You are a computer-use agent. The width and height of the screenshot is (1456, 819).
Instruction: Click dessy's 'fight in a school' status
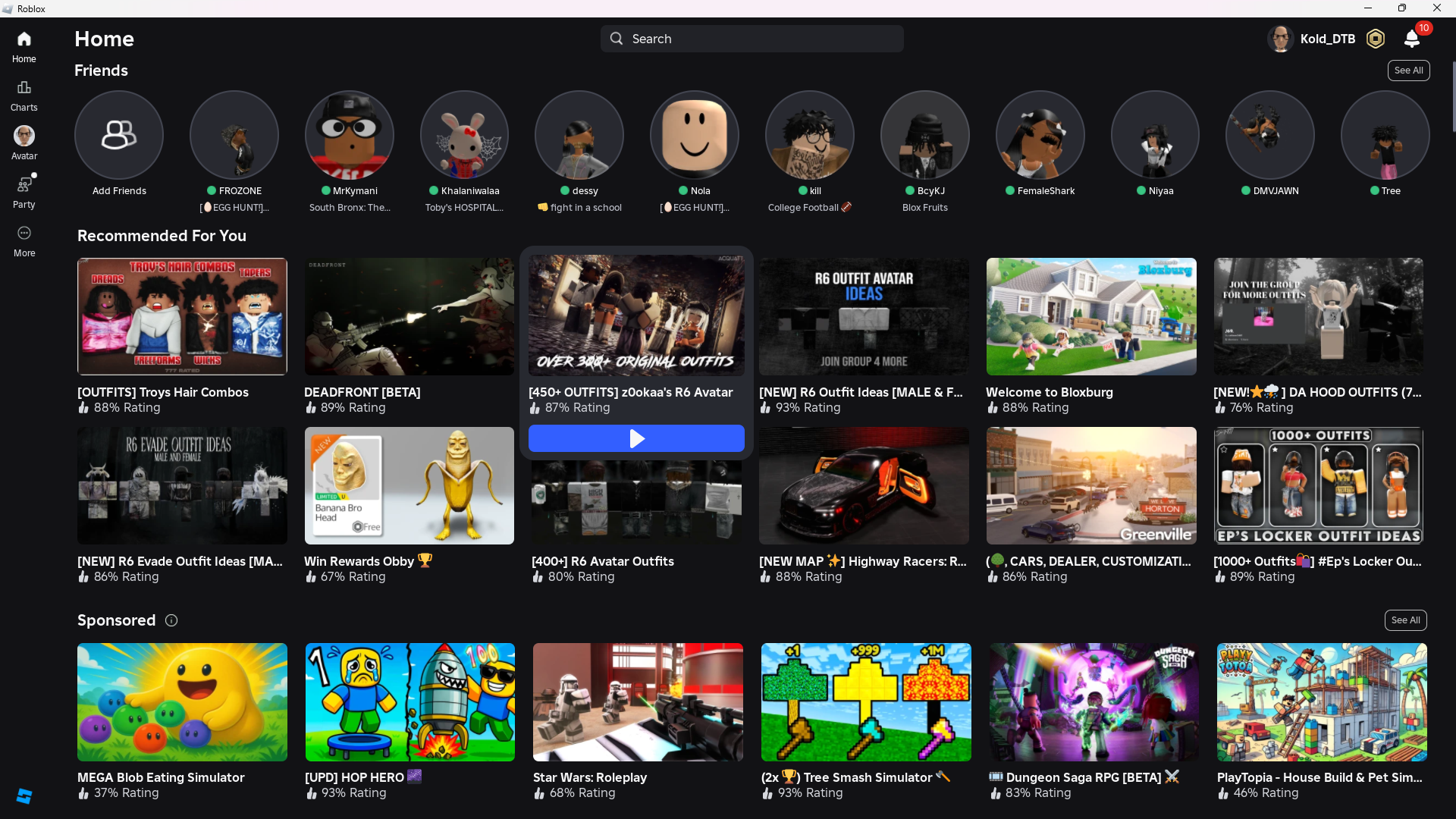(x=579, y=207)
